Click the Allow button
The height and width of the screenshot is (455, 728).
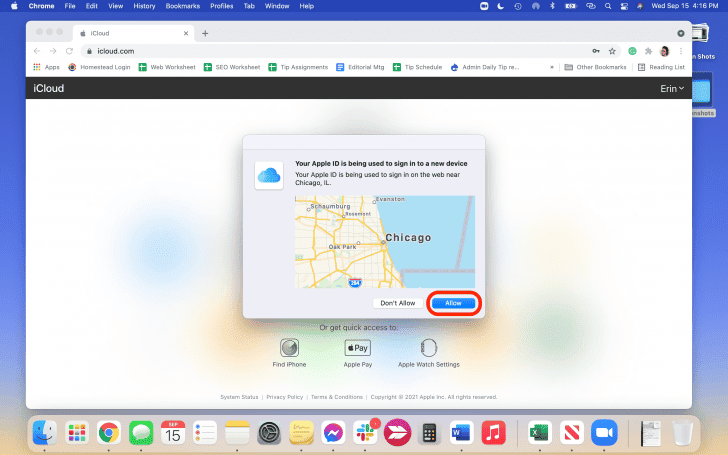[x=453, y=302]
